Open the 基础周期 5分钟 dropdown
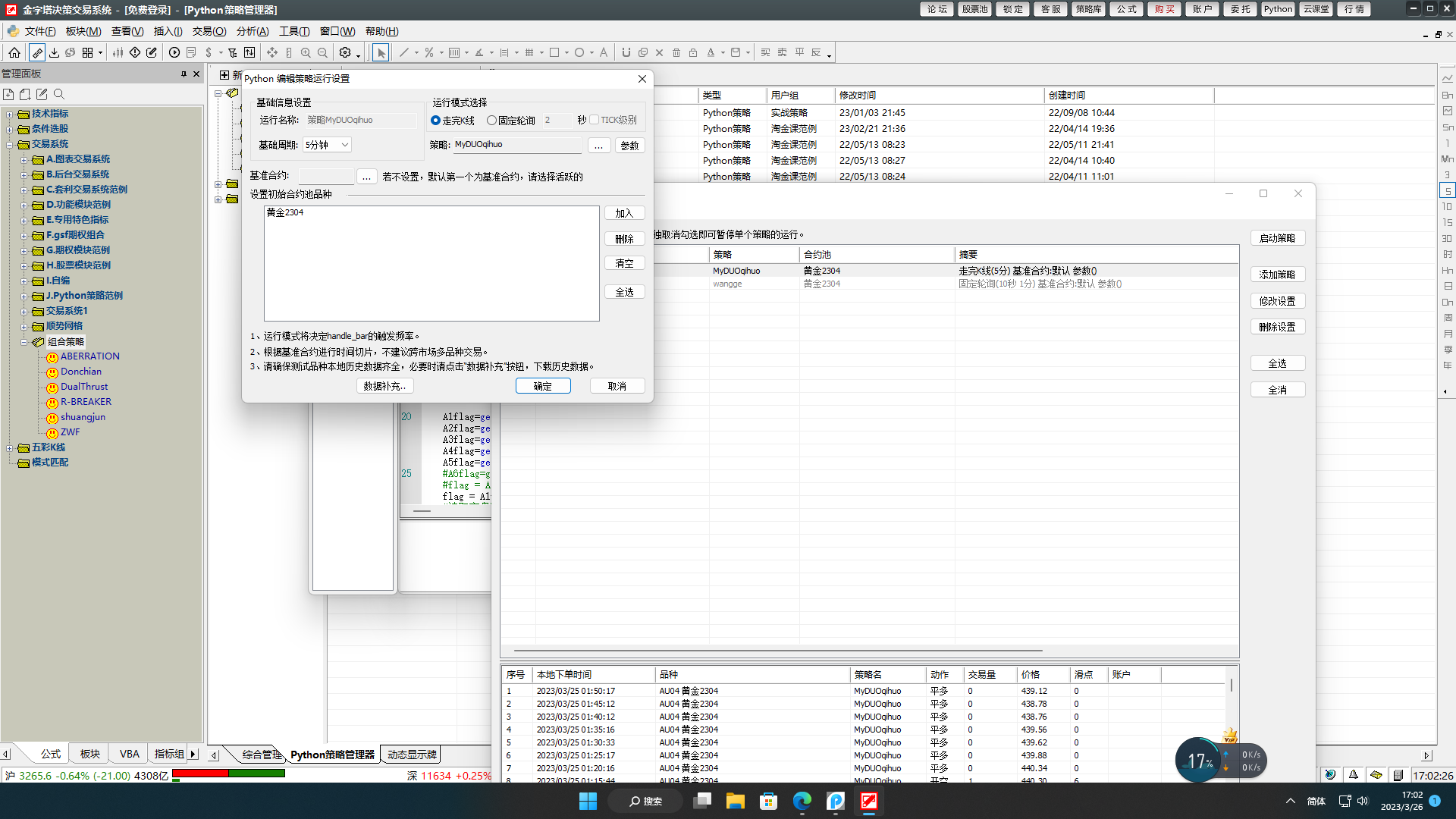 pyautogui.click(x=327, y=145)
